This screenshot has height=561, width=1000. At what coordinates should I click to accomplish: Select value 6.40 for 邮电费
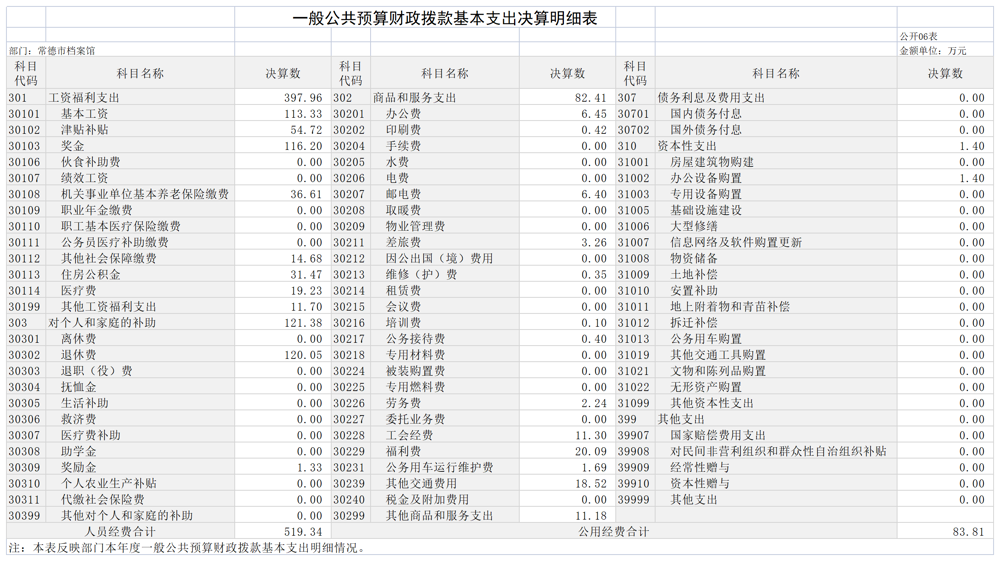click(594, 194)
